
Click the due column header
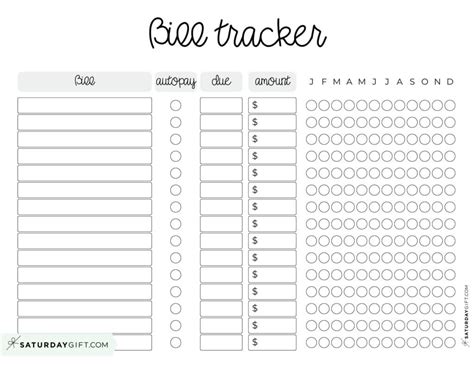point(221,81)
